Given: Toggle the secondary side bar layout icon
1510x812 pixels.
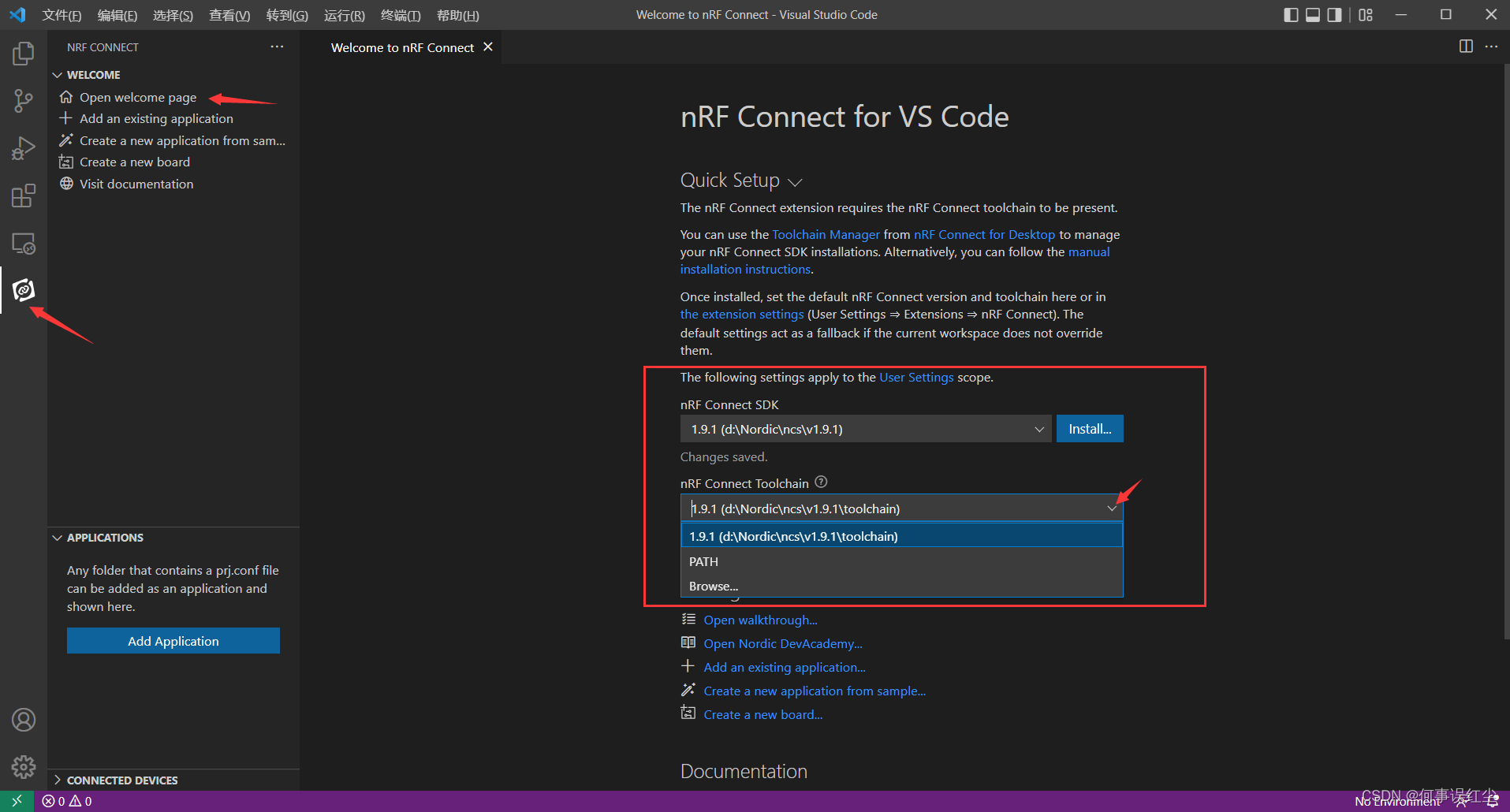Looking at the screenshot, I should (x=1334, y=15).
